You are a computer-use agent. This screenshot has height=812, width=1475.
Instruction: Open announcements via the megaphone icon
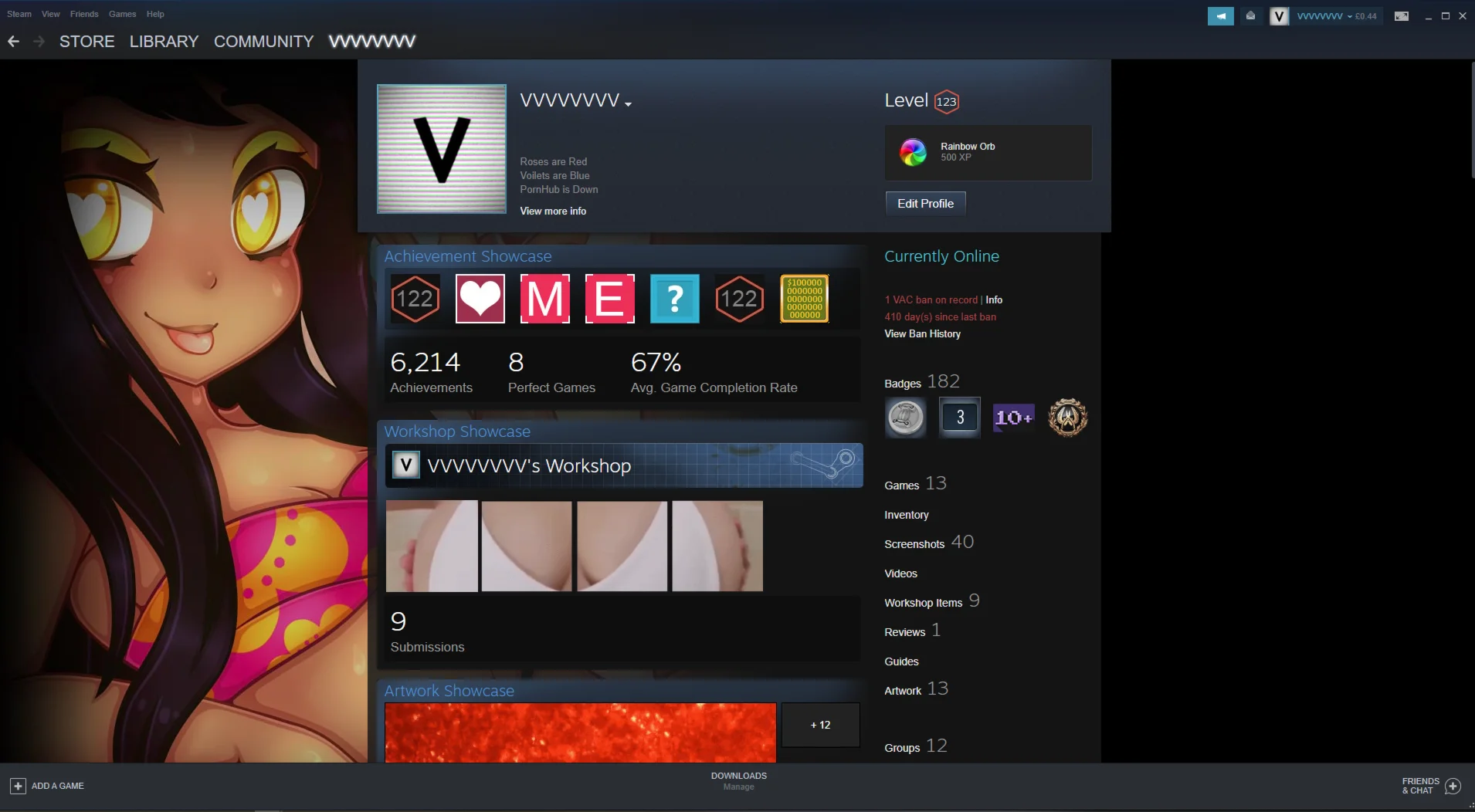pyautogui.click(x=1221, y=15)
